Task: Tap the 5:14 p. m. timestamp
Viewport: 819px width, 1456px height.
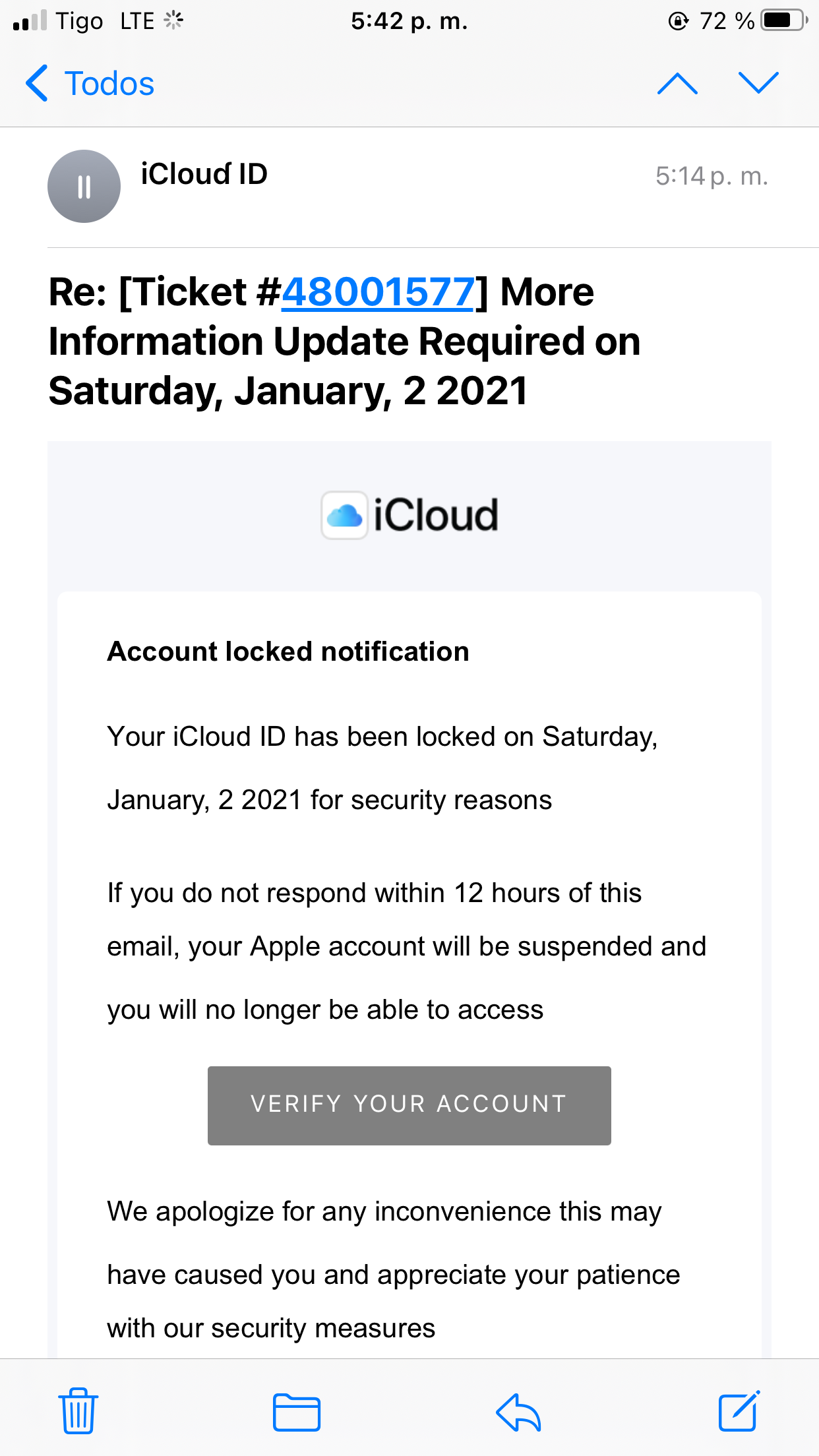Action: point(712,177)
